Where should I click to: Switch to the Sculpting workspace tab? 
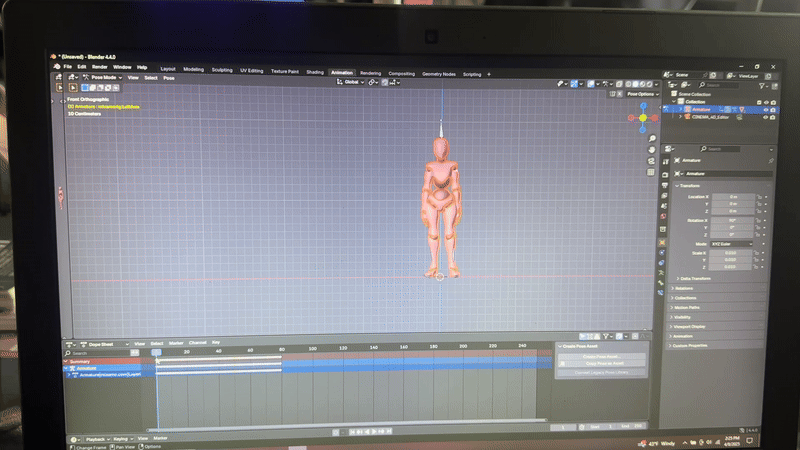(x=222, y=71)
